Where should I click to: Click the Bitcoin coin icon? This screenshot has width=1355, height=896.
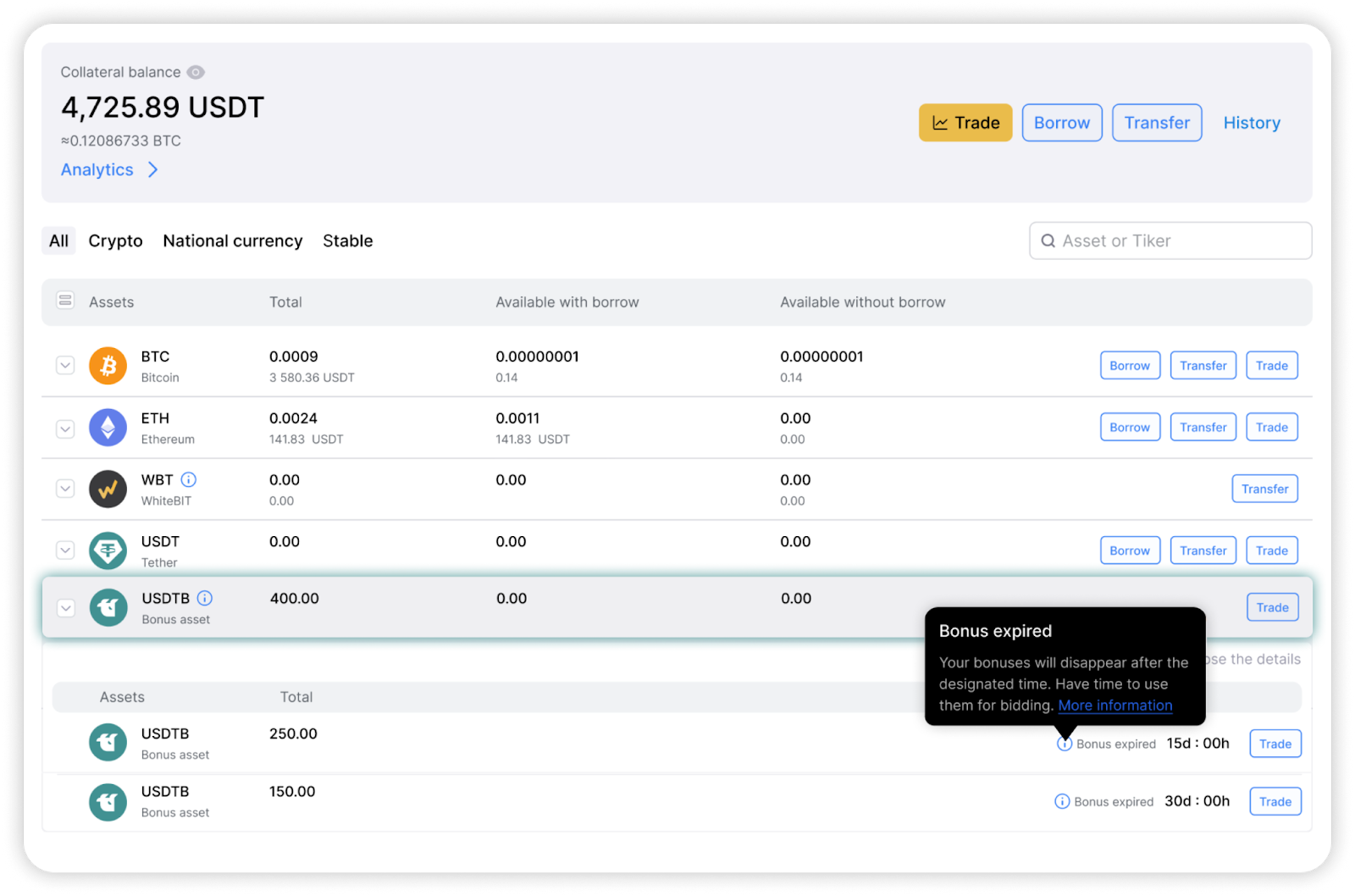pos(108,366)
